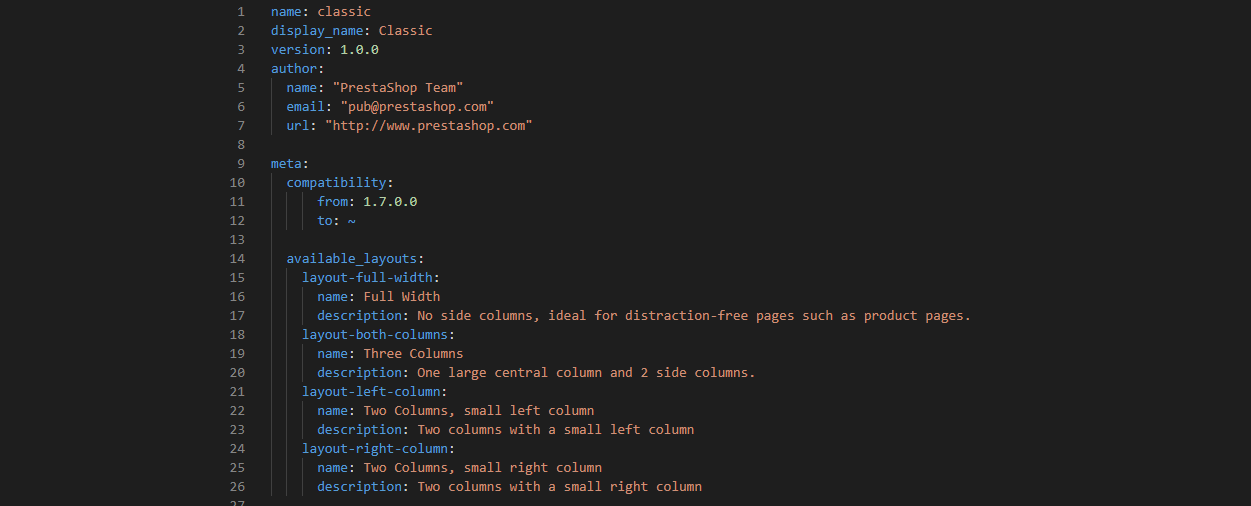Open the http://www.prestashop.com URL string
1251x506 pixels.
point(429,126)
